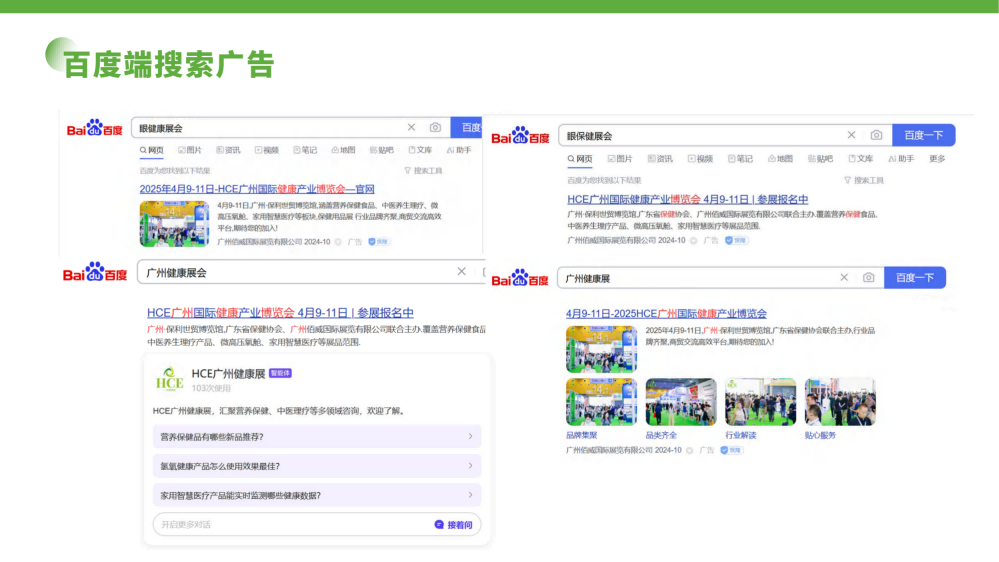Click Baidu logo beside 眼保健展会 search
This screenshot has height=562, width=999.
[x=520, y=136]
